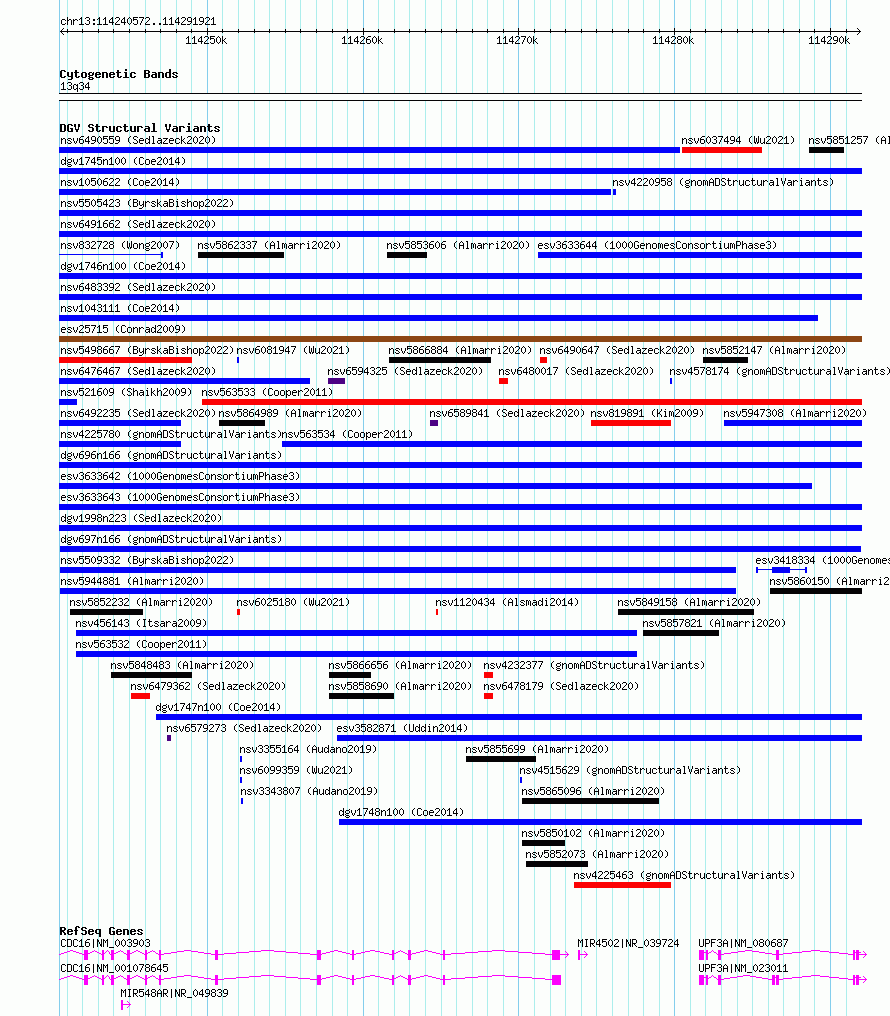Click esv3582871 (Uddin2014) label
The width and height of the screenshot is (890, 1016).
click(402, 728)
